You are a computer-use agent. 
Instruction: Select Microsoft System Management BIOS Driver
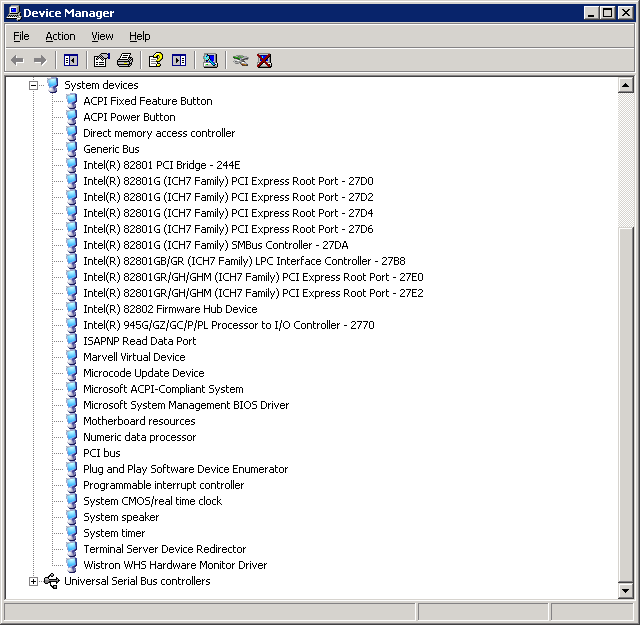(x=186, y=405)
